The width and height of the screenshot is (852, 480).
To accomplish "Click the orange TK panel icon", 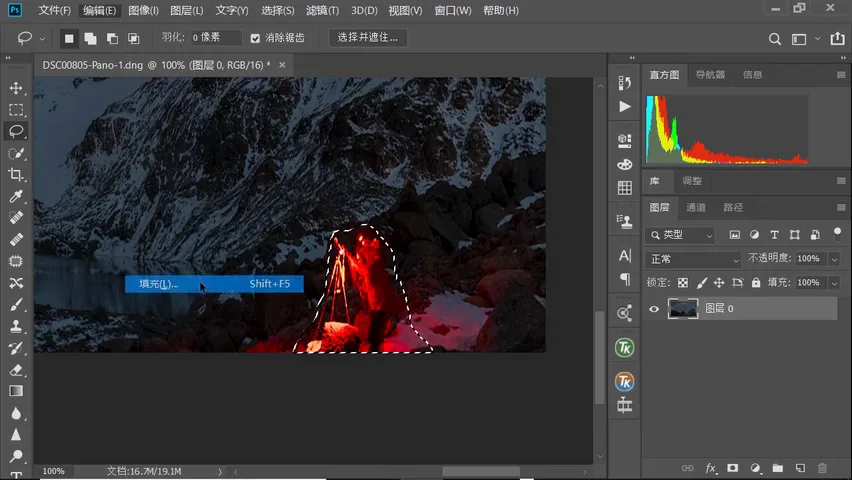I will (624, 382).
